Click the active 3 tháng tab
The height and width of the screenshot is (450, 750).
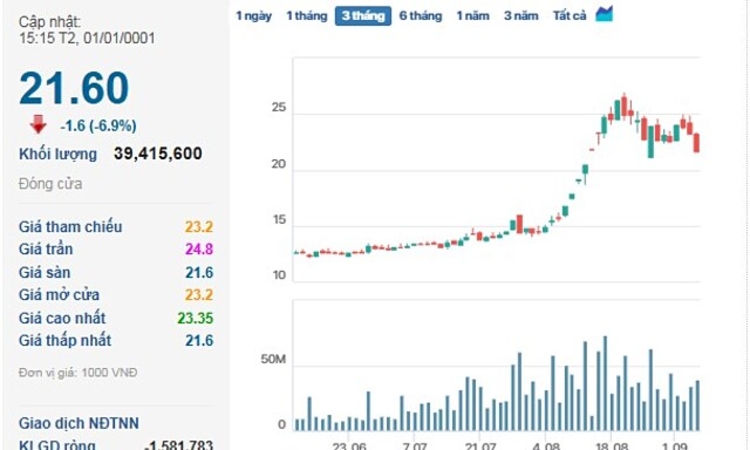pos(363,16)
